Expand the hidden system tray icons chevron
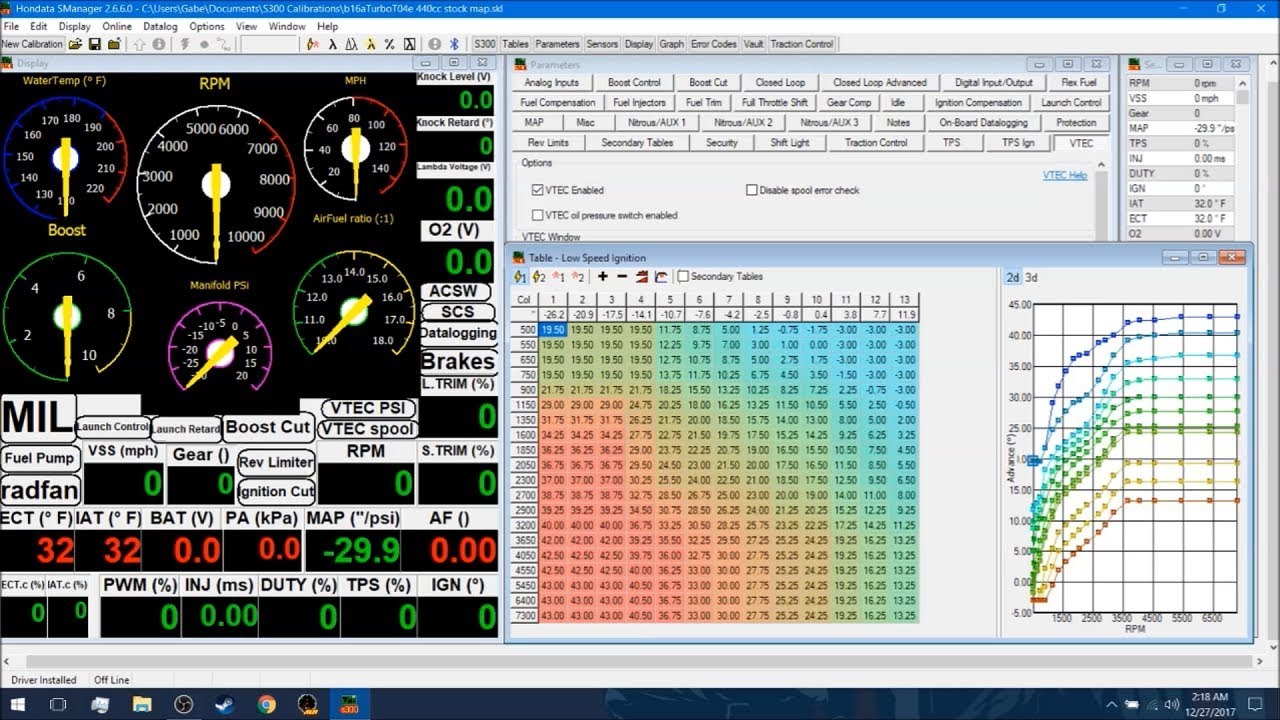 click(x=1111, y=704)
